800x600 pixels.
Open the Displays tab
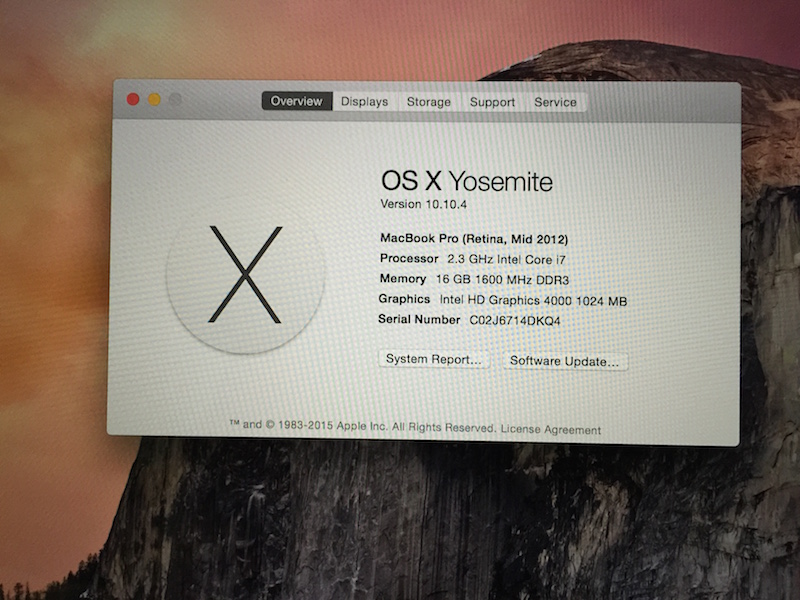(364, 102)
